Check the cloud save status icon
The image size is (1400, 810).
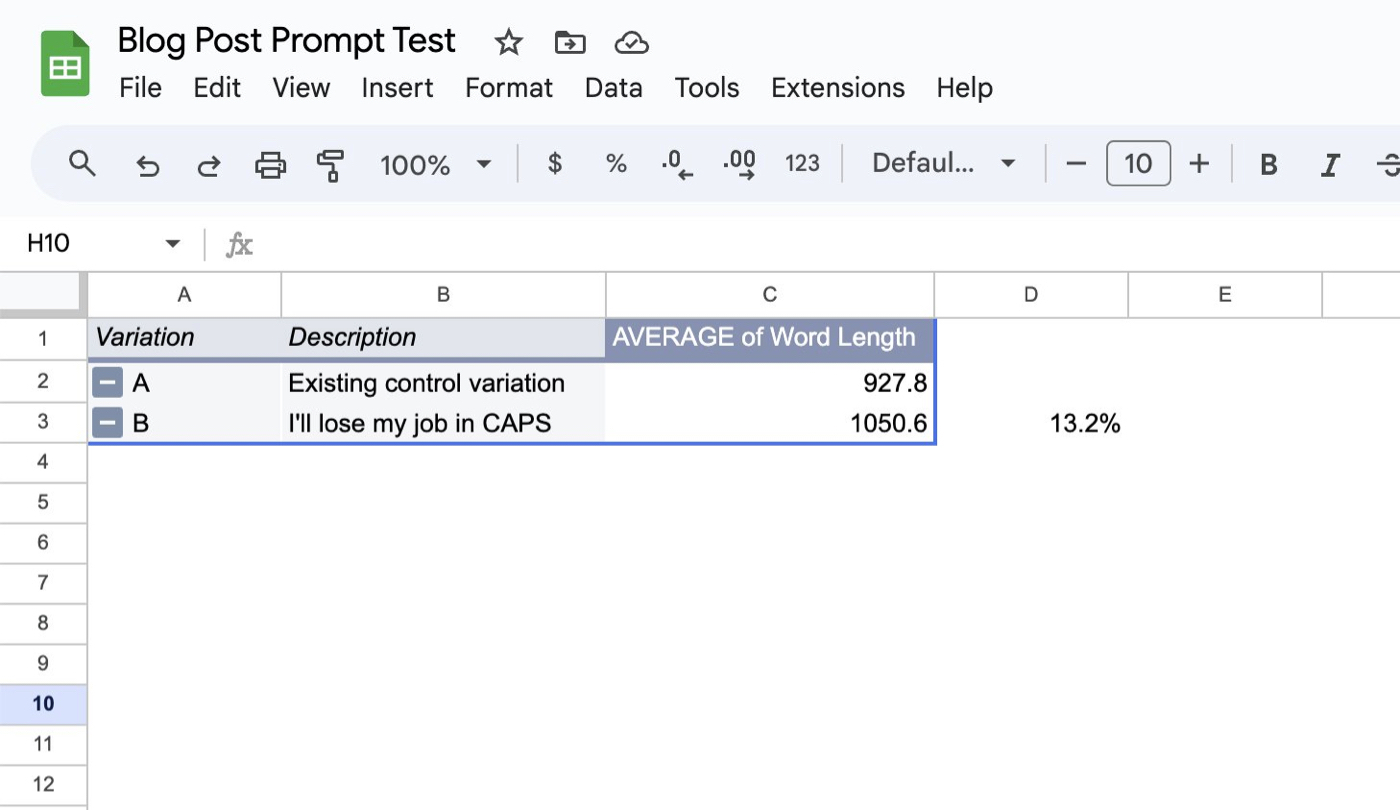[x=631, y=42]
